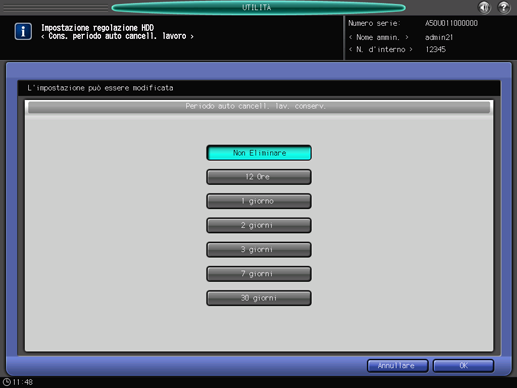Click L'impostazione può essere modificata message
Screen dimensions: 517x388
coord(100,88)
